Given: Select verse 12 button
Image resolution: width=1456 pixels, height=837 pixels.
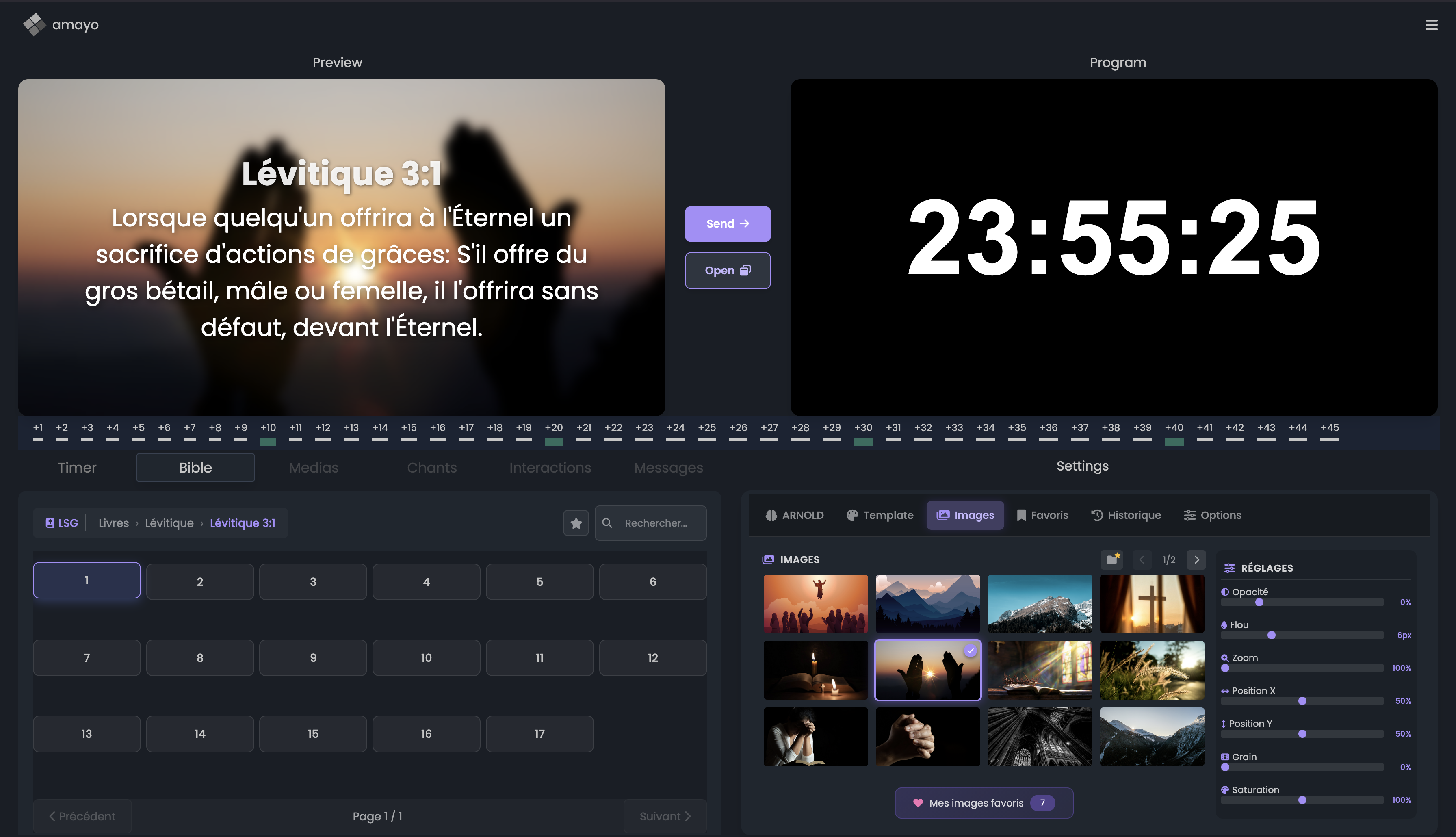Looking at the screenshot, I should click(x=653, y=658).
